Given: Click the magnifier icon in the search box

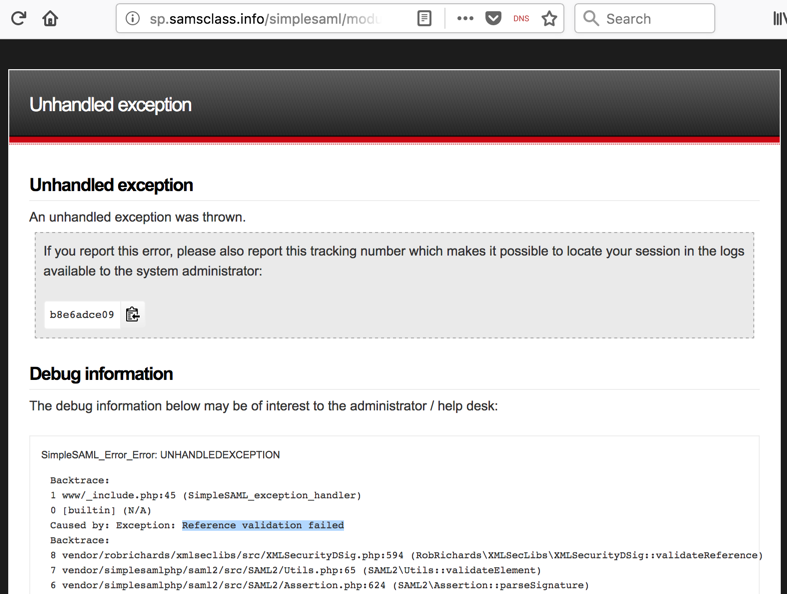Looking at the screenshot, I should point(591,18).
